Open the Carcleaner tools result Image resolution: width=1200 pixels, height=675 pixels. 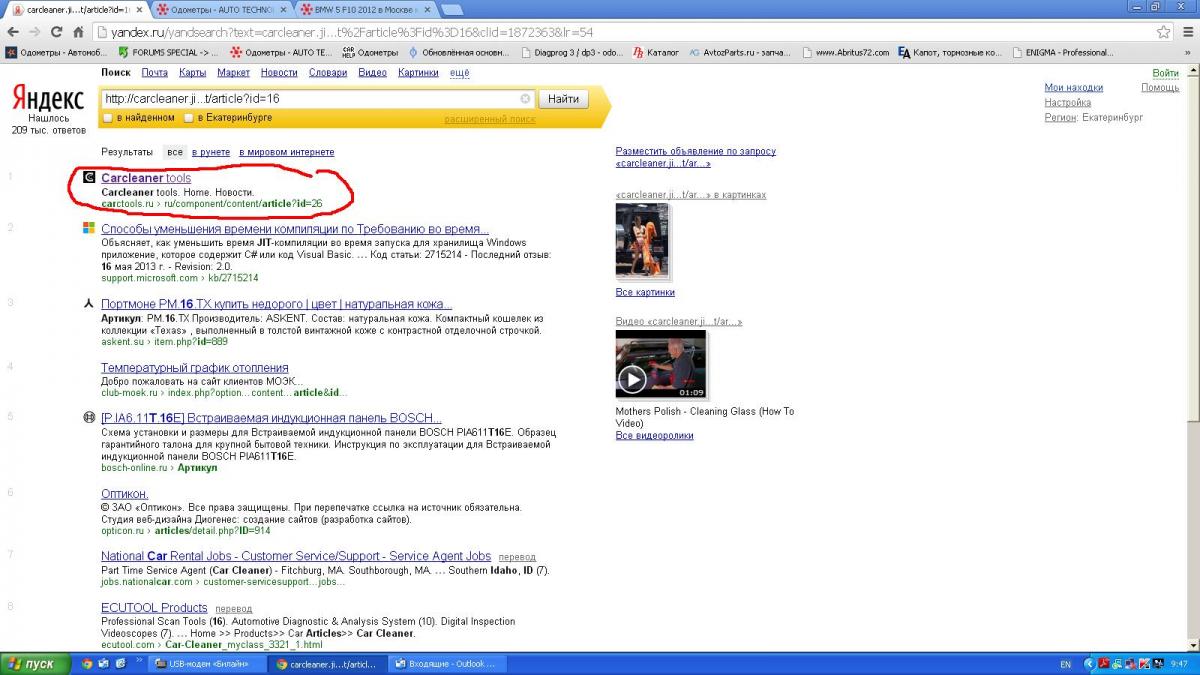coord(146,178)
